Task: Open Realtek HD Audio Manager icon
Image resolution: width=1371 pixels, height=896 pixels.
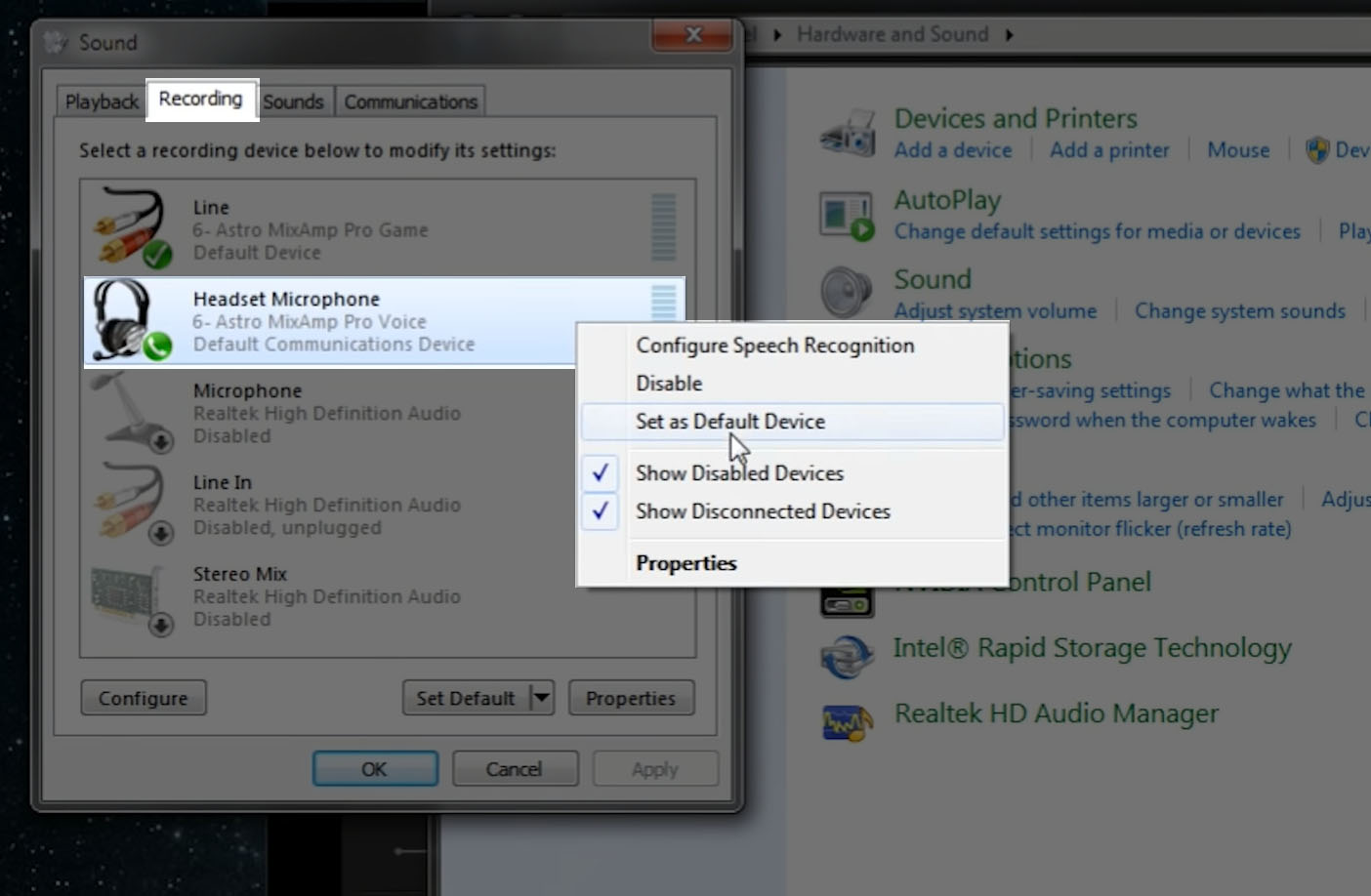Action: point(847,721)
